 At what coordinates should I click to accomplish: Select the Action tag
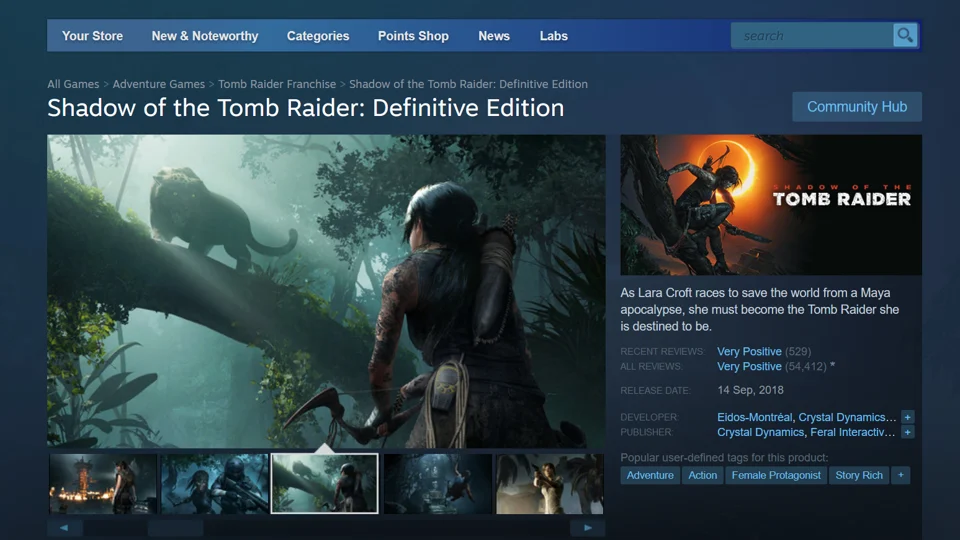click(x=702, y=475)
